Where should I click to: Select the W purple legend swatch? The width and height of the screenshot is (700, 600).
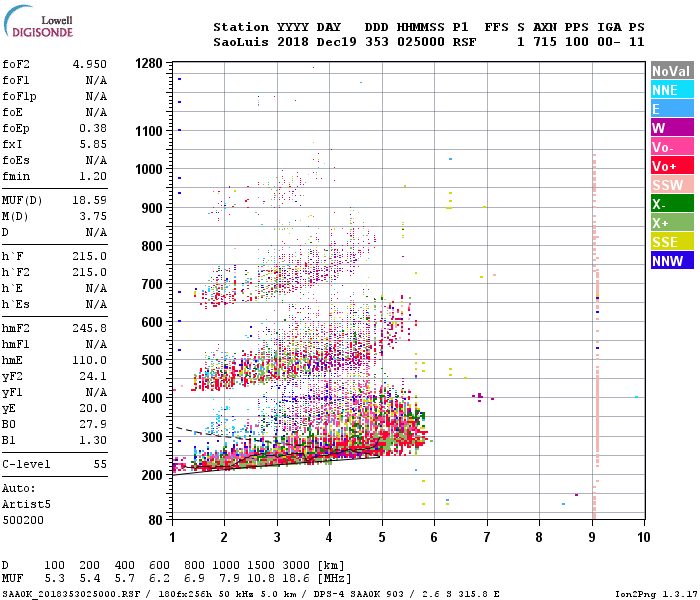pos(672,128)
